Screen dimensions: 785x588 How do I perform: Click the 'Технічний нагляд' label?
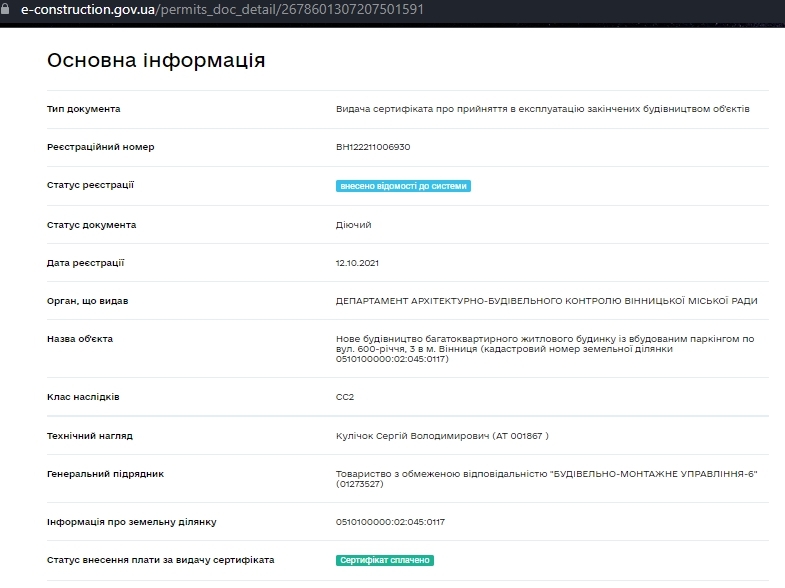point(90,436)
